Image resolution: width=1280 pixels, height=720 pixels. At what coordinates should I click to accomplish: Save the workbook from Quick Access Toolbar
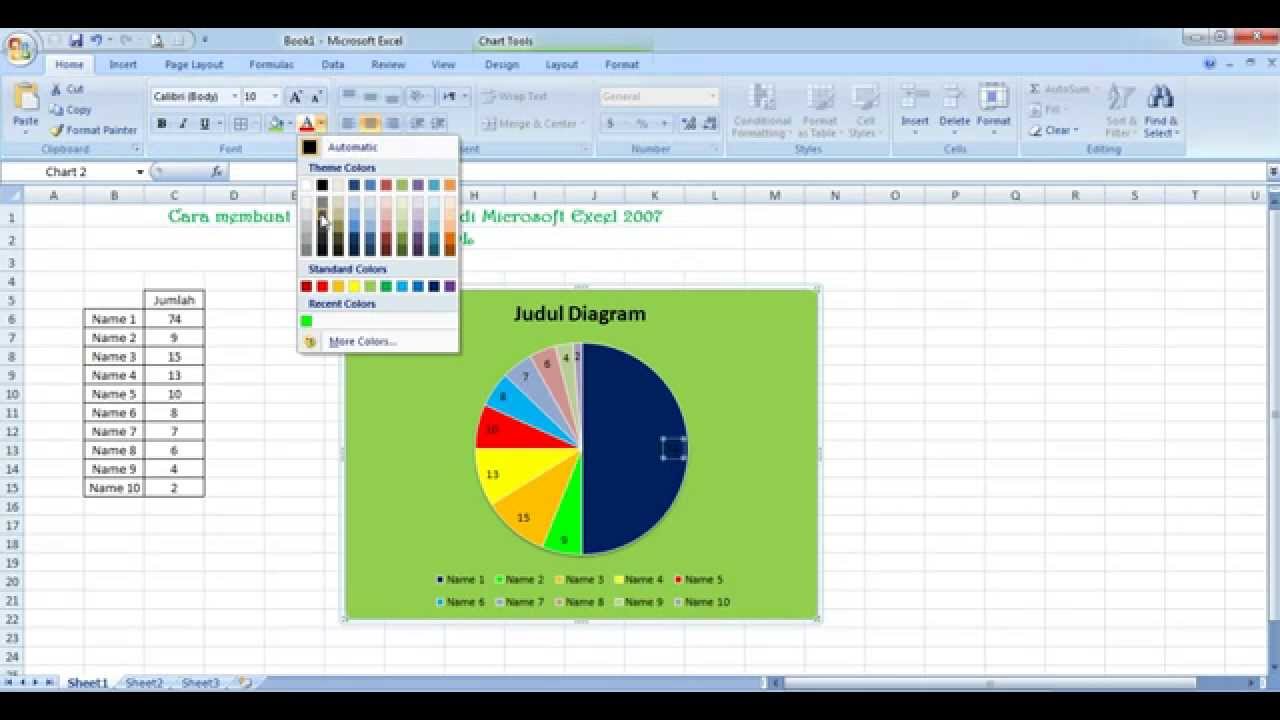[x=76, y=41]
